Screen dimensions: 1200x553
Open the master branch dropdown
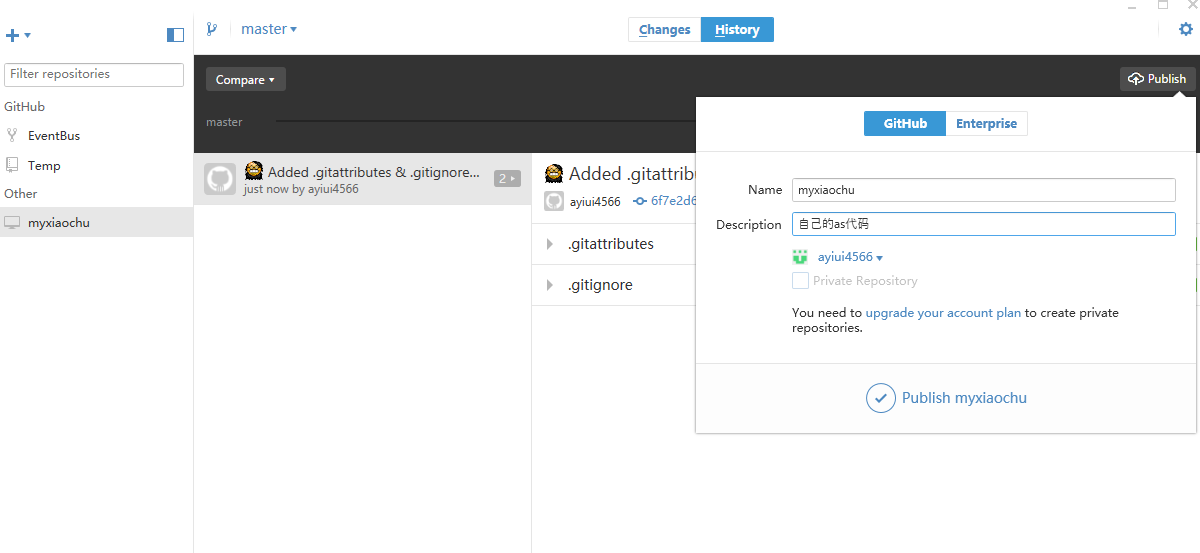269,29
